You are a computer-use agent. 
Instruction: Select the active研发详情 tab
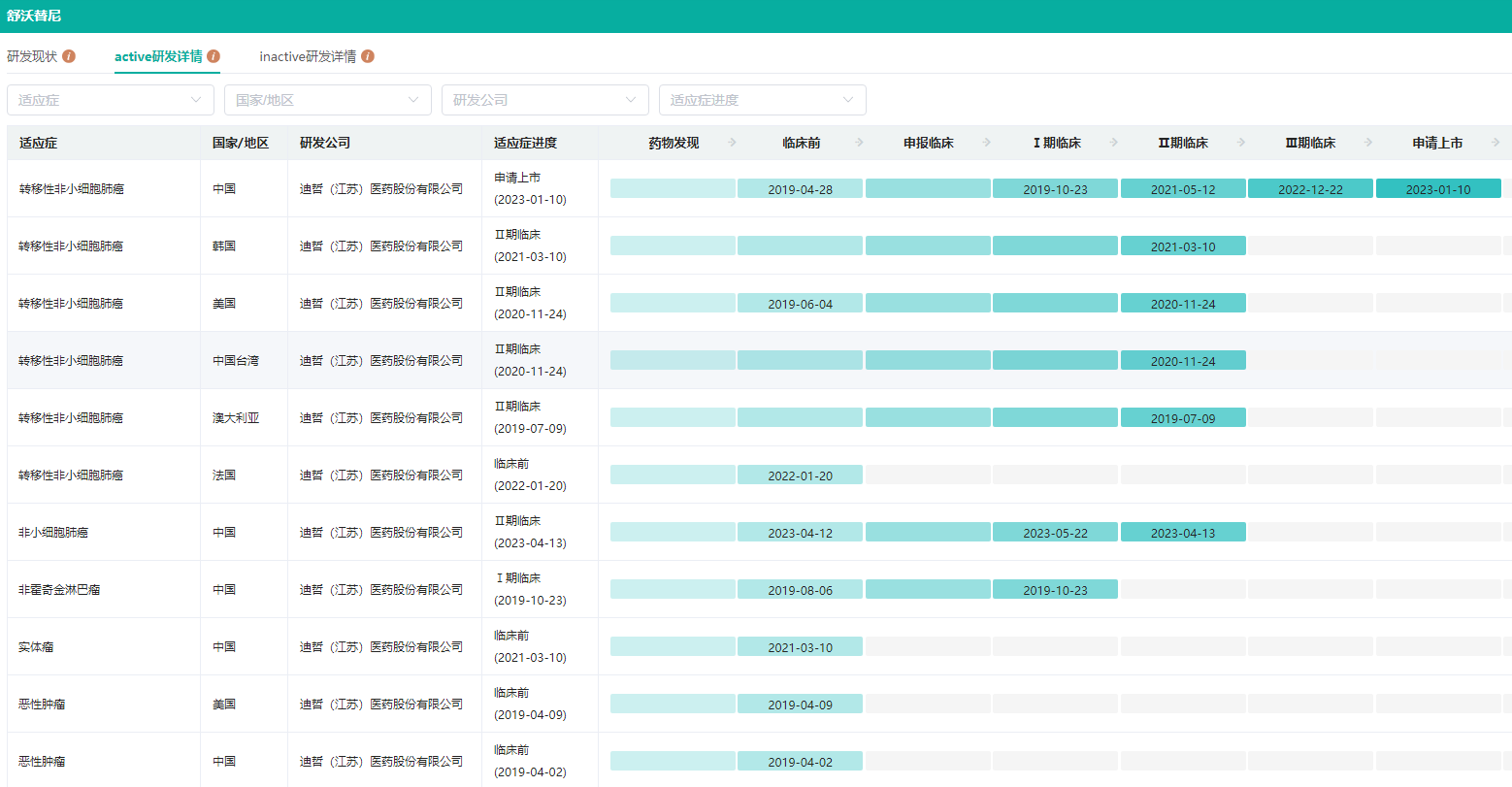pos(158,56)
